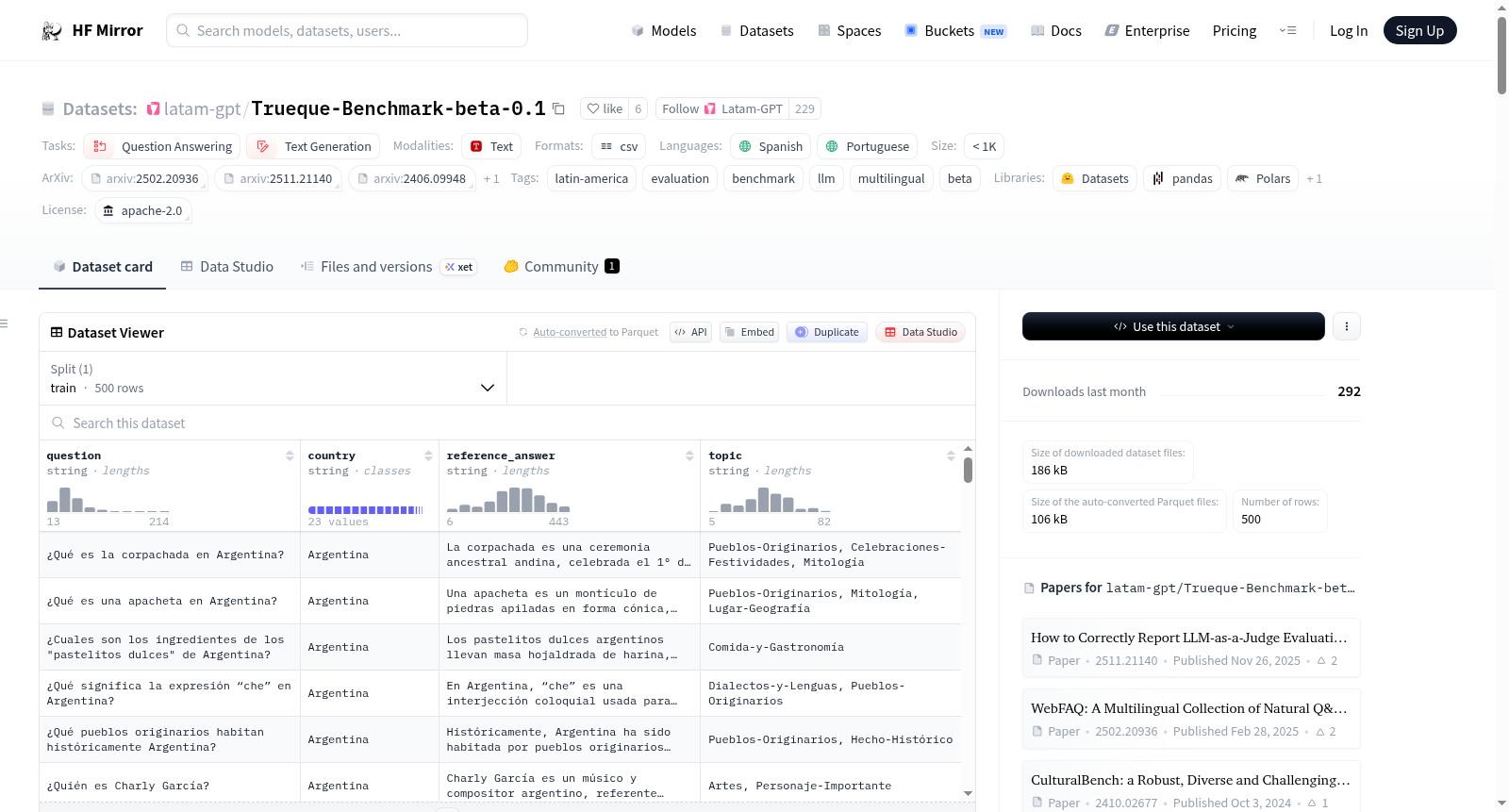This screenshot has width=1509, height=812.
Task: Open Data Studio from viewer toolbar
Action: [x=920, y=332]
